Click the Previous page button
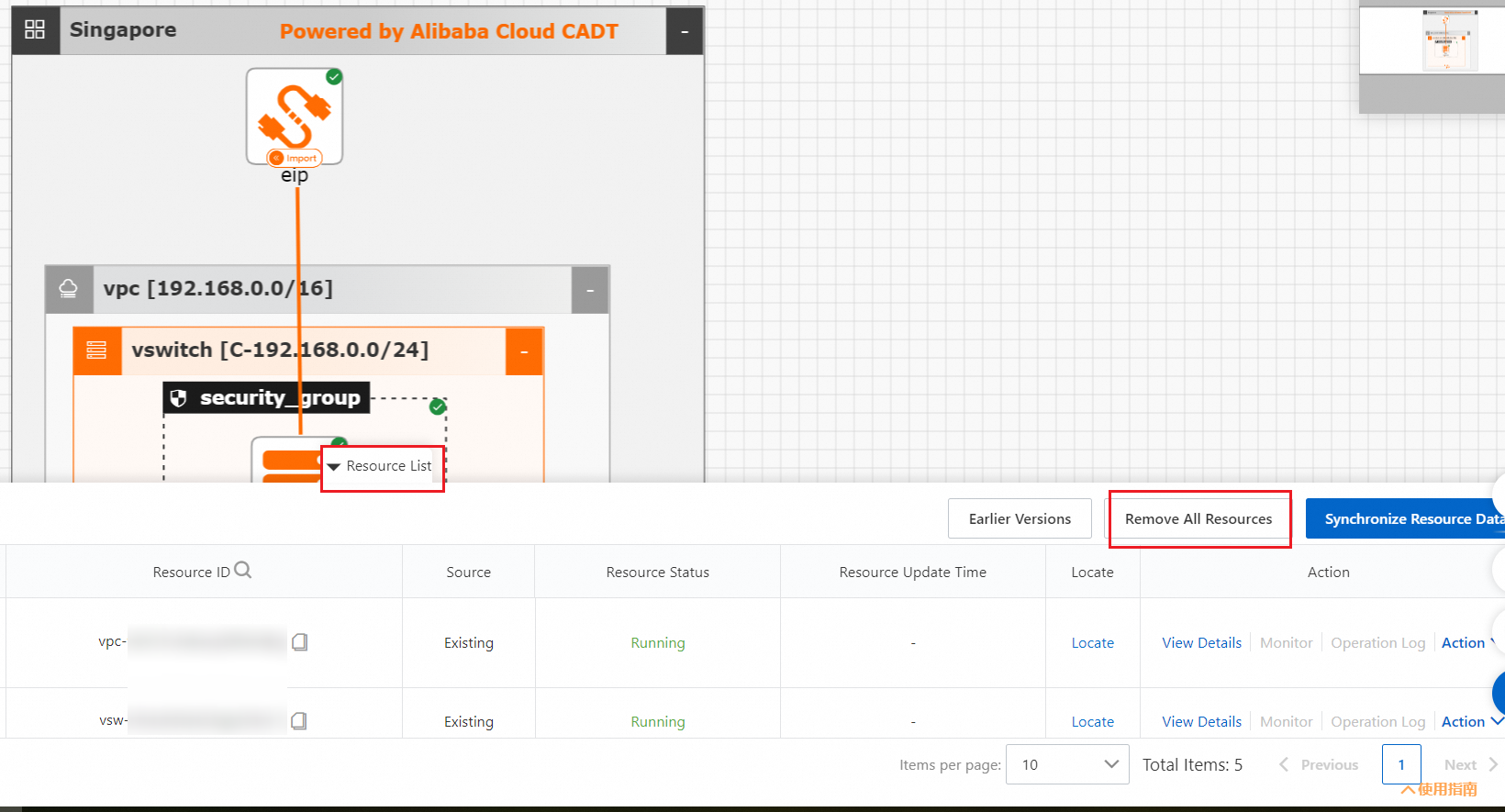This screenshot has width=1505, height=812. point(1319,764)
